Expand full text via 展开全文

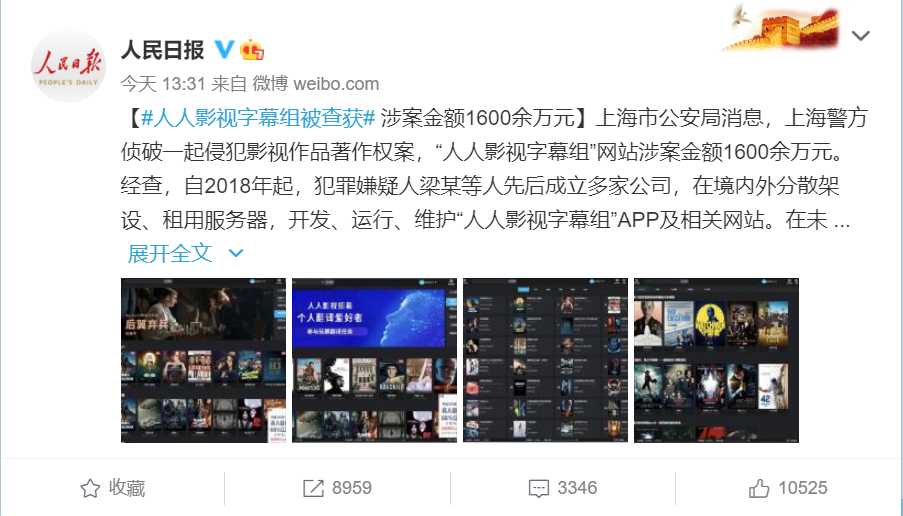coord(170,253)
